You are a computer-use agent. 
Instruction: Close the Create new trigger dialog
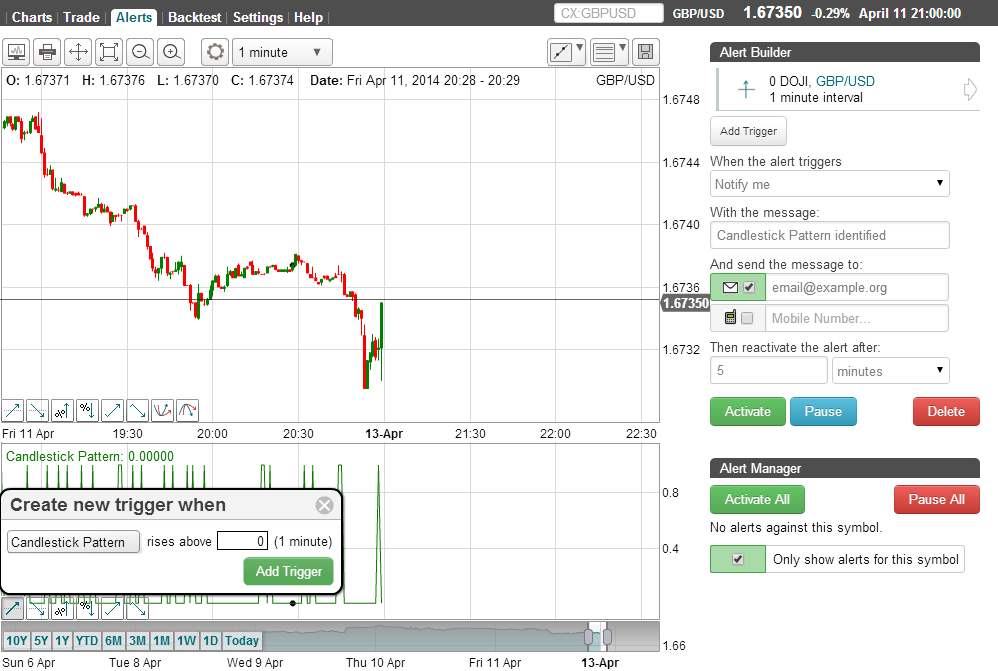click(325, 505)
